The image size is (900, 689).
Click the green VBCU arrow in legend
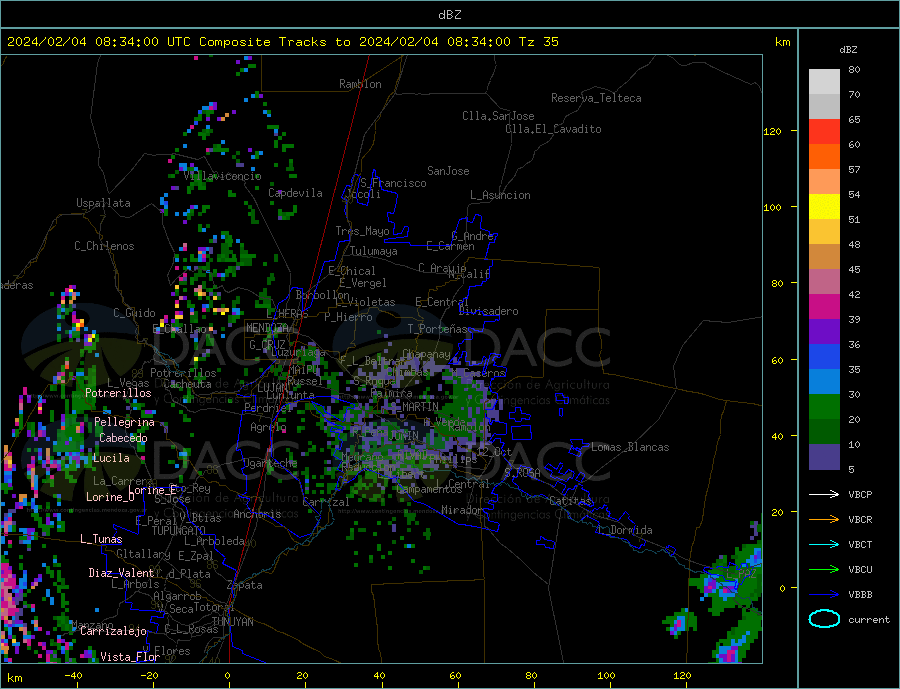coord(824,570)
